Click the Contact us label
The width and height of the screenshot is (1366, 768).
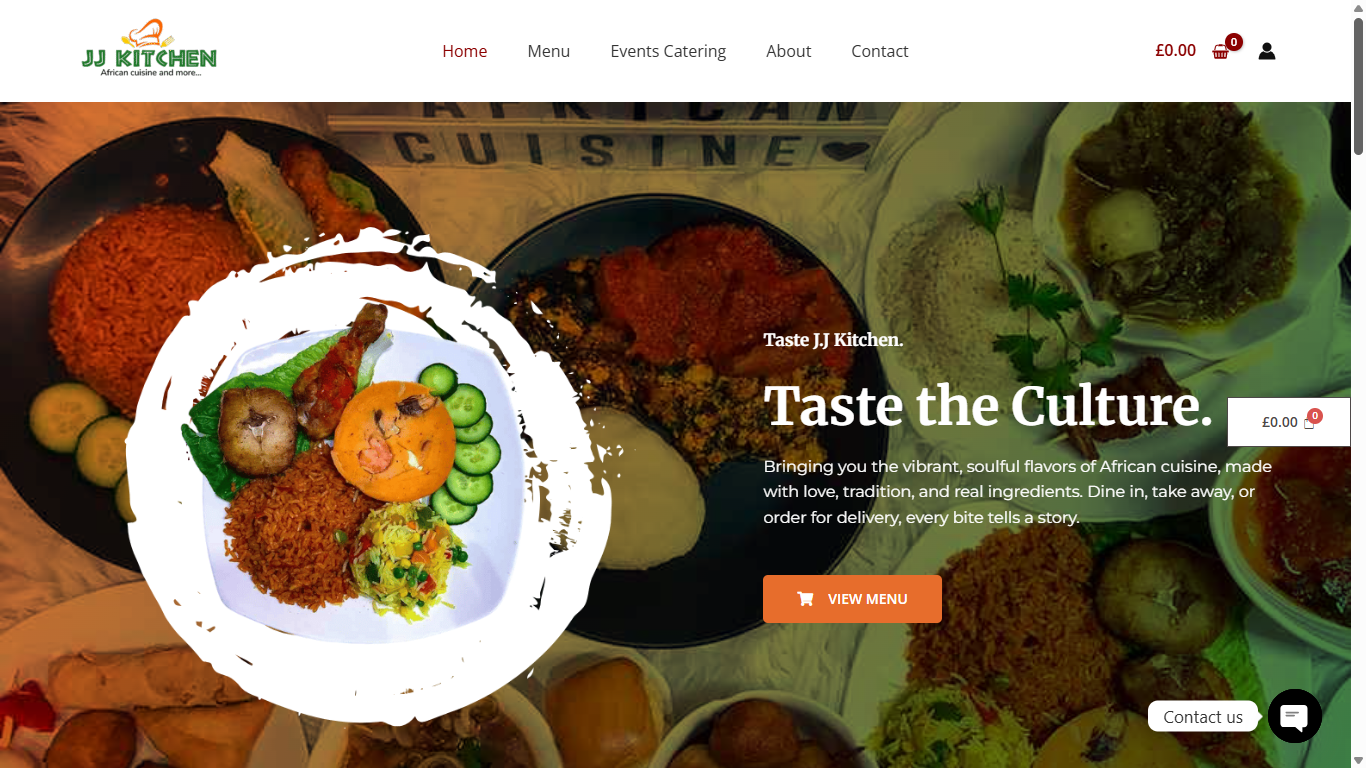(x=1203, y=716)
